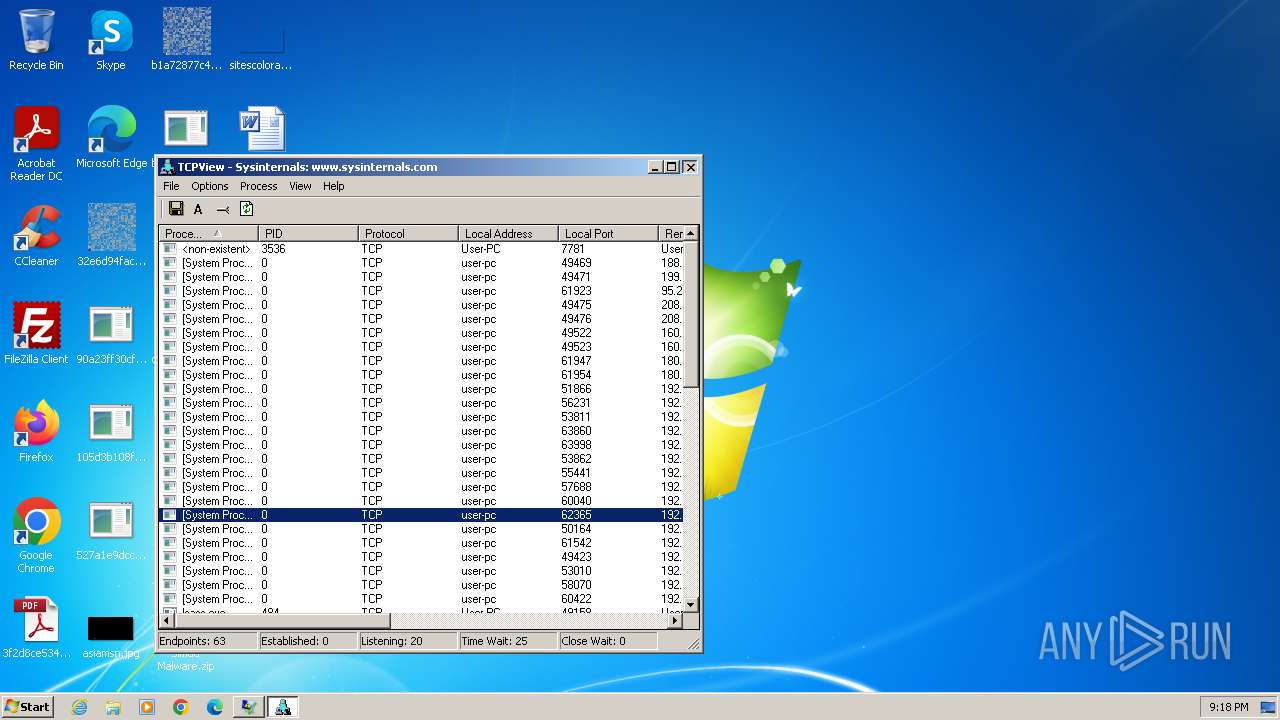Select the row with local port 61954
This screenshot has height=720, width=1280.
click(x=421, y=375)
